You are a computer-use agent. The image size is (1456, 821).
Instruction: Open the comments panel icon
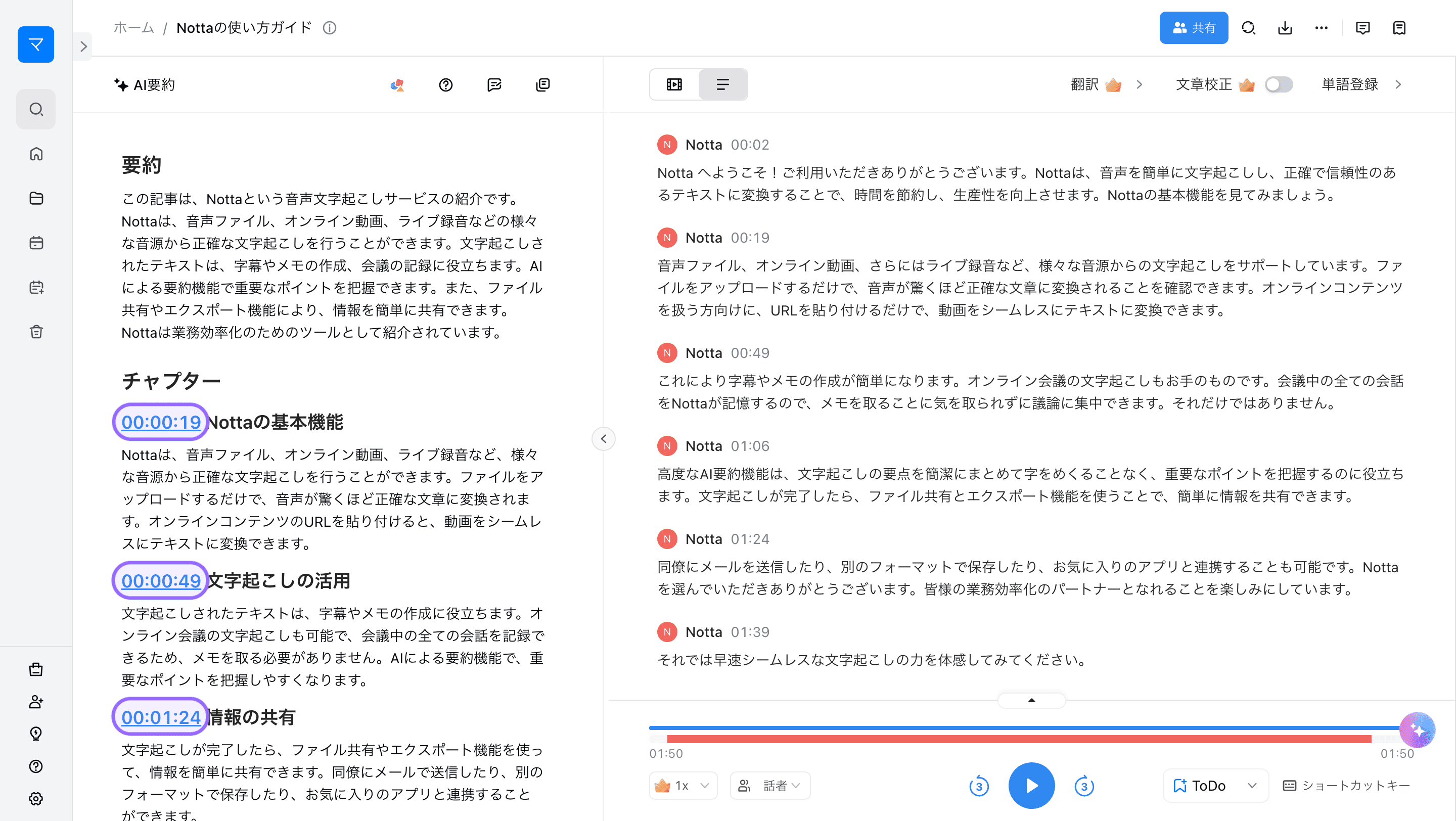click(x=1363, y=28)
